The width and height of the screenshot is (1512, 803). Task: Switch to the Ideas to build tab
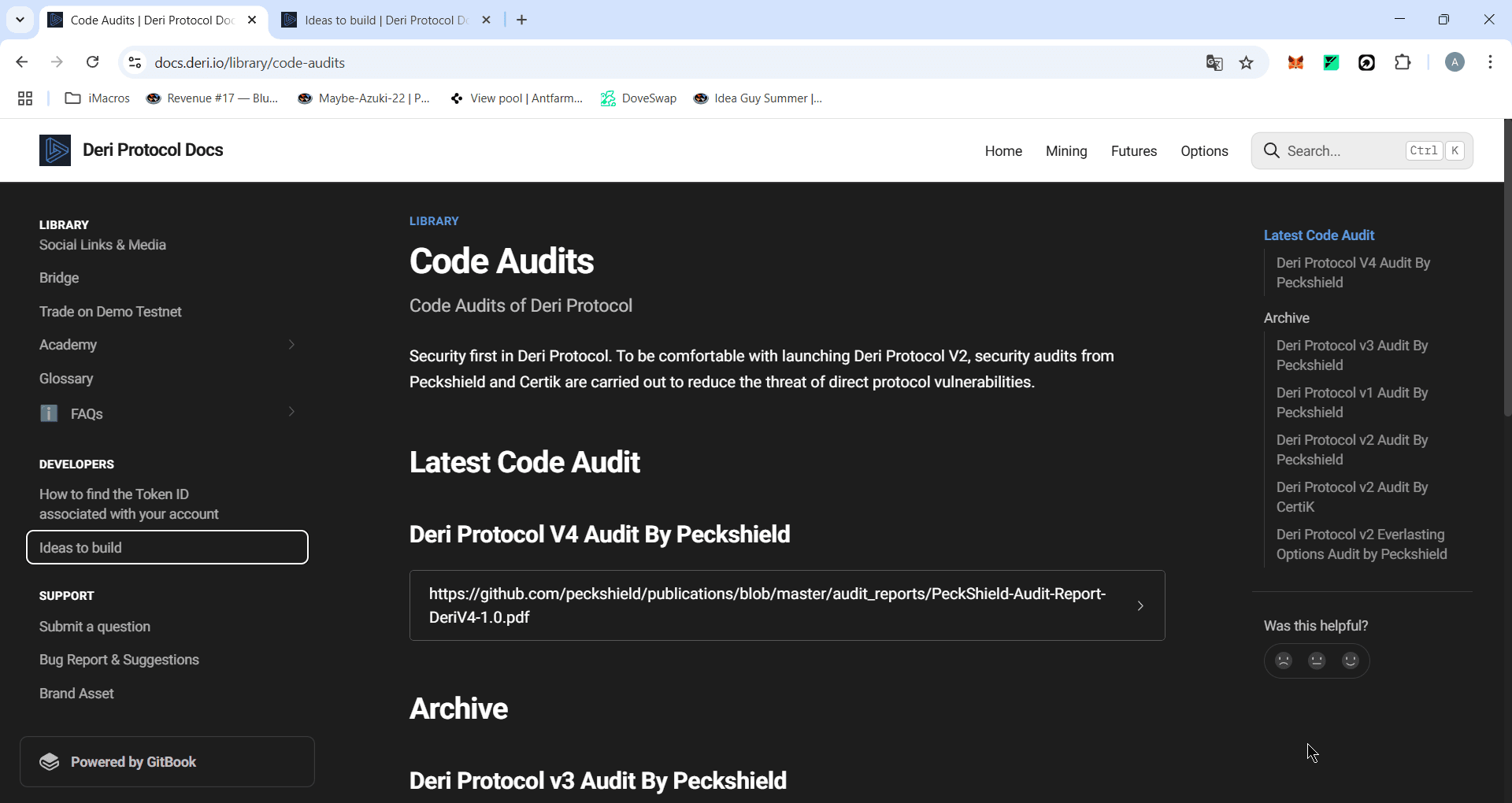point(386,20)
